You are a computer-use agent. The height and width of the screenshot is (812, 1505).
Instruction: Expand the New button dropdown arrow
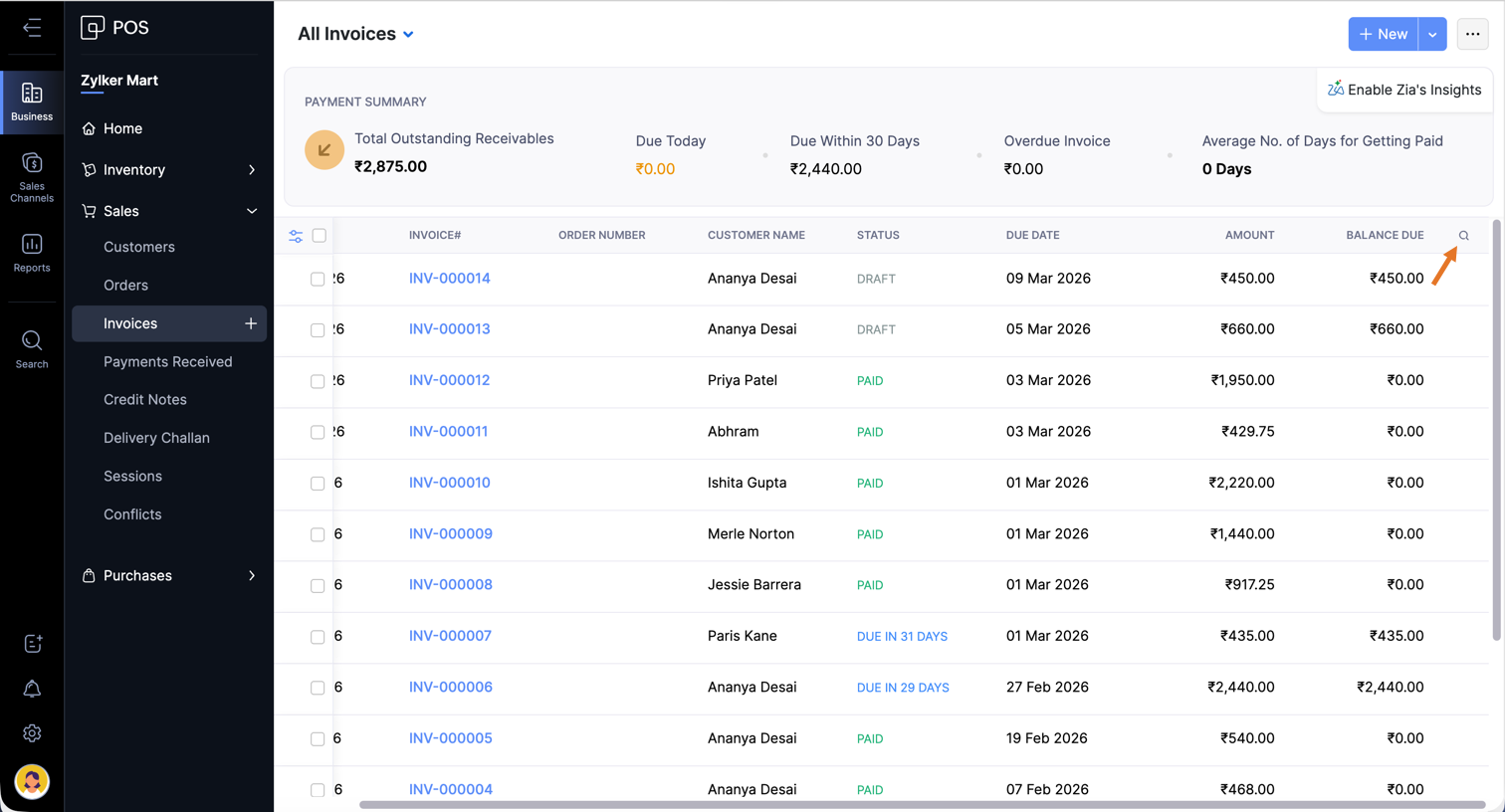tap(1432, 34)
